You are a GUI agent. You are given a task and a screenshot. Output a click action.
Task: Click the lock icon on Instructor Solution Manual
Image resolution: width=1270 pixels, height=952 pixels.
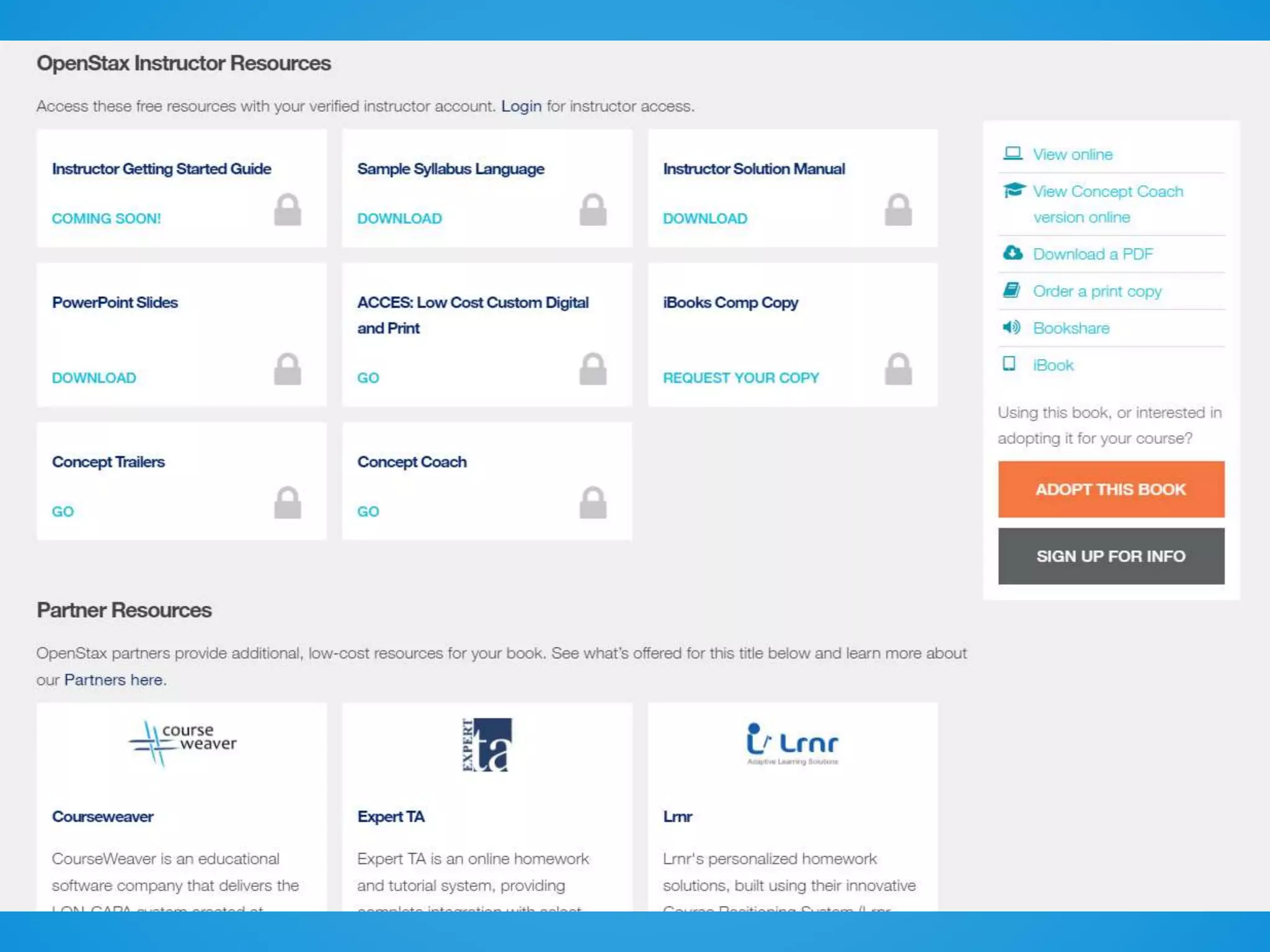898,209
